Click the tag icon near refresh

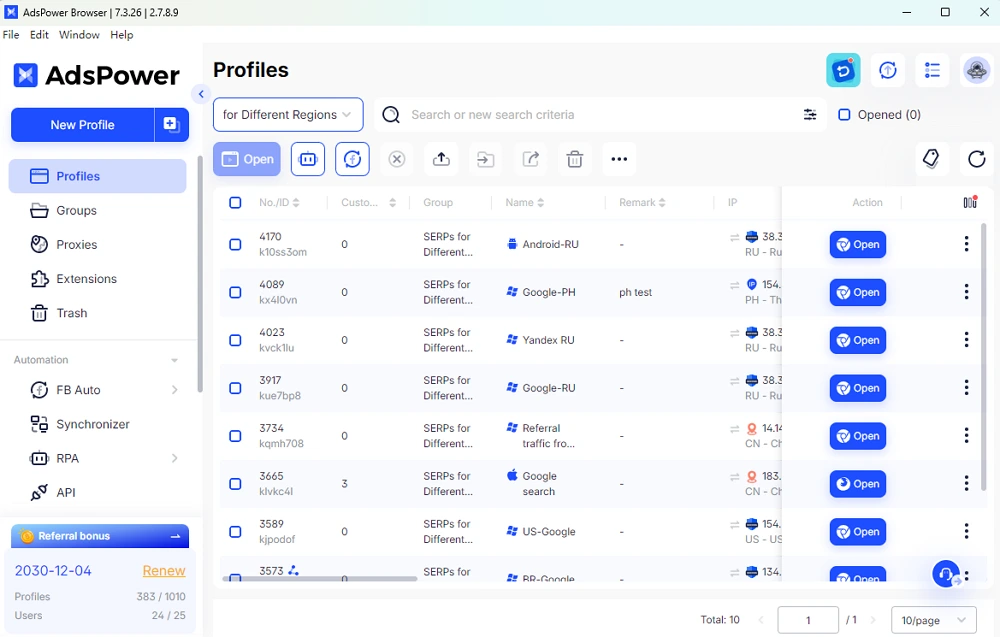tap(931, 159)
